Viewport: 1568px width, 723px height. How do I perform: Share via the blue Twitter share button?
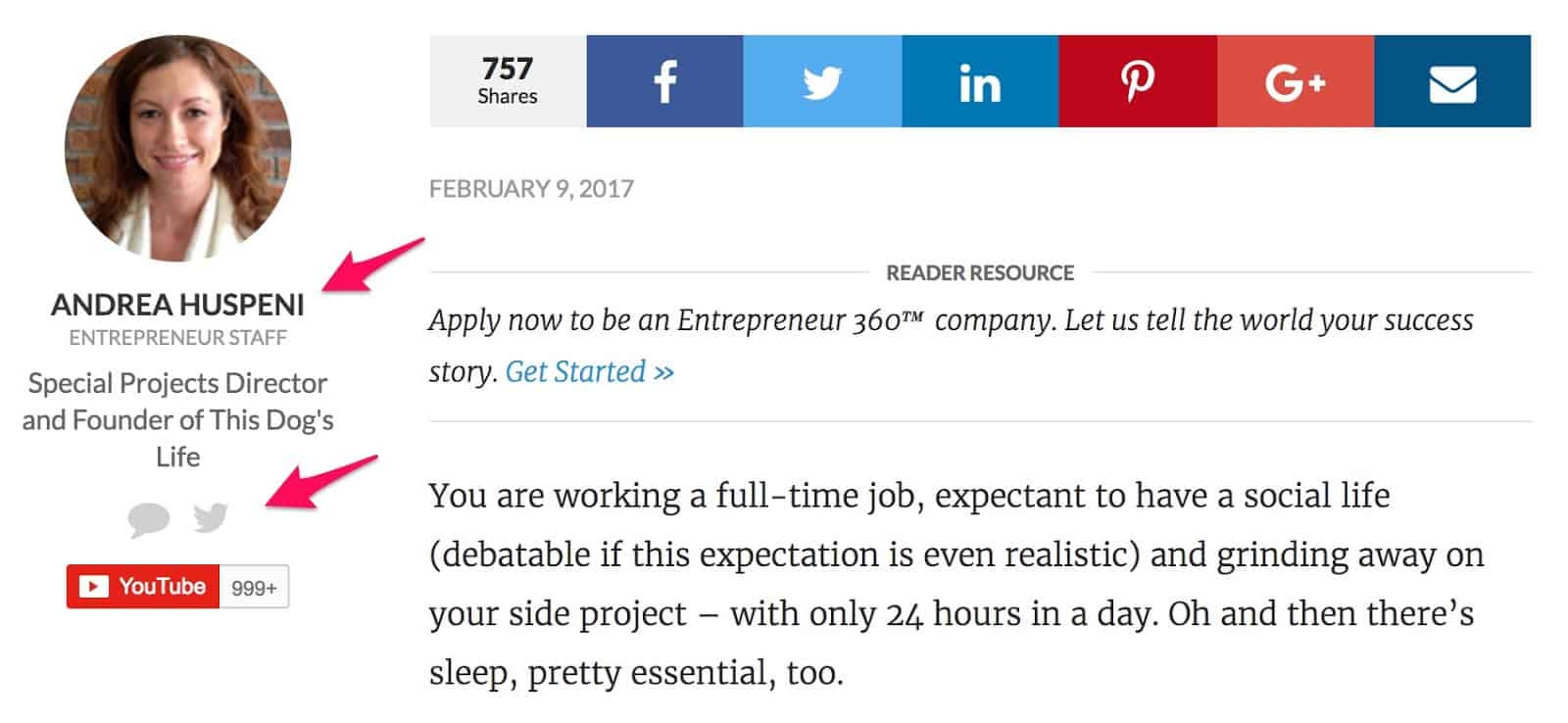pyautogui.click(x=822, y=81)
